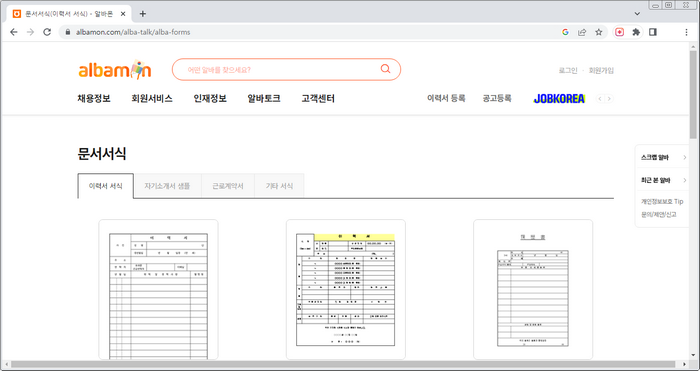Click 문의/제안/신고 link
This screenshot has height=371, width=700.
[659, 215]
